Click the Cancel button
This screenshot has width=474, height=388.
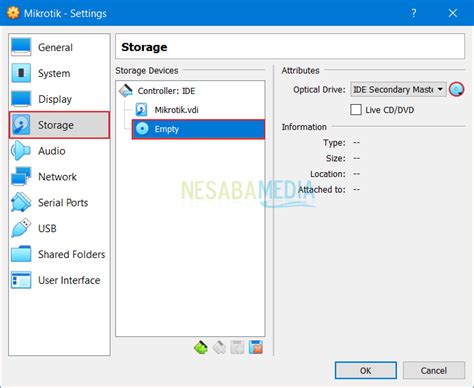point(434,370)
